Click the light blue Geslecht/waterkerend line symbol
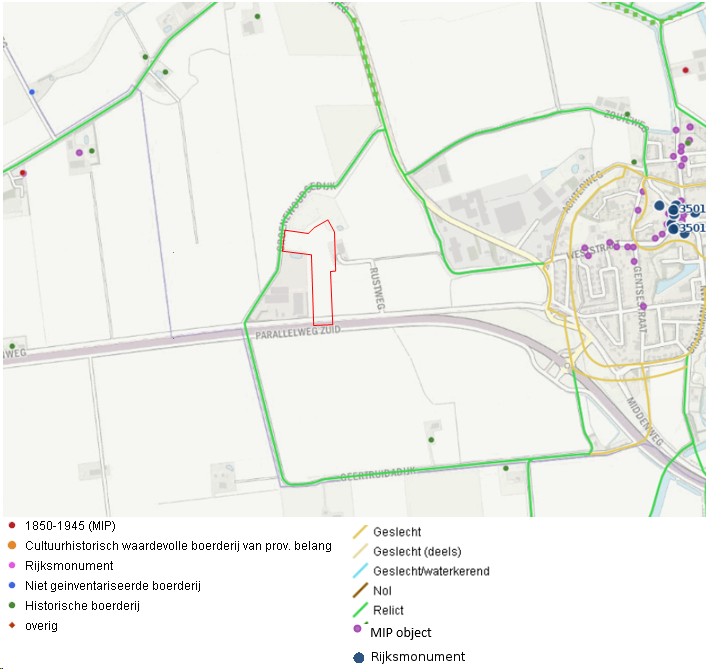Image resolution: width=707 pixels, height=669 pixels. click(x=360, y=571)
